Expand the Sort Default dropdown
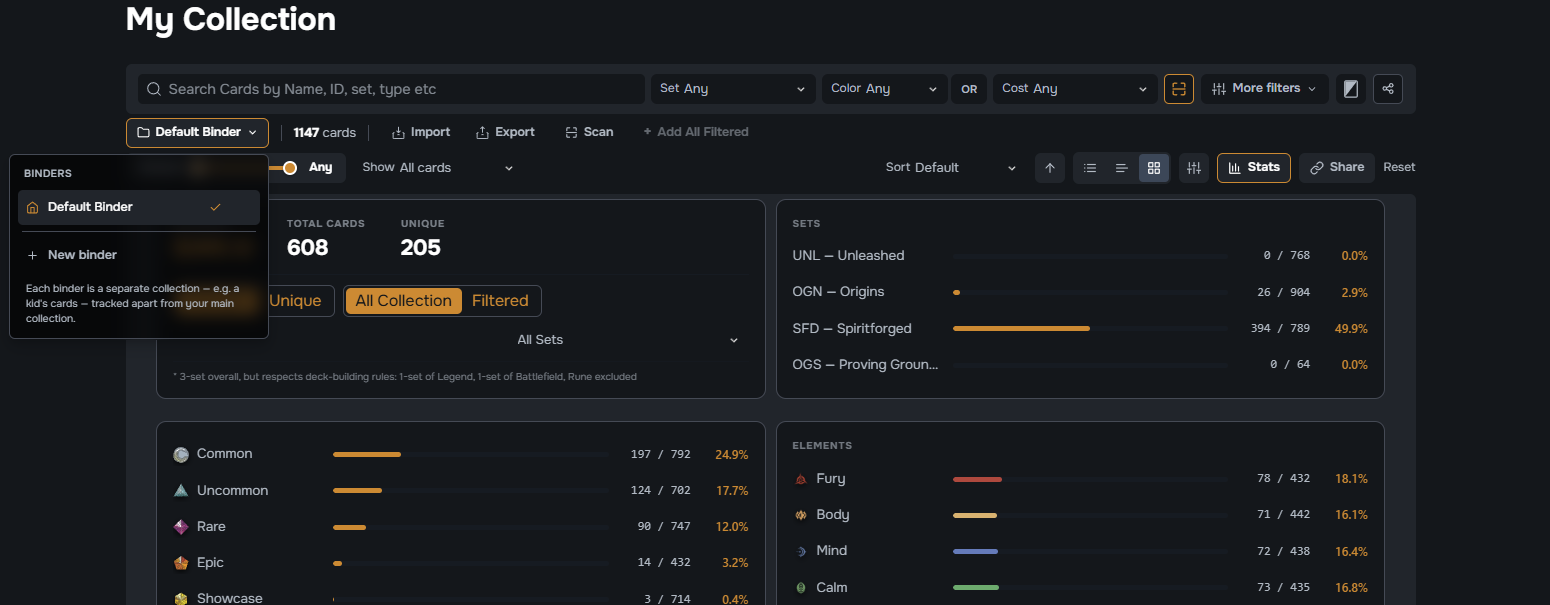This screenshot has height=605, width=1550. tap(950, 168)
